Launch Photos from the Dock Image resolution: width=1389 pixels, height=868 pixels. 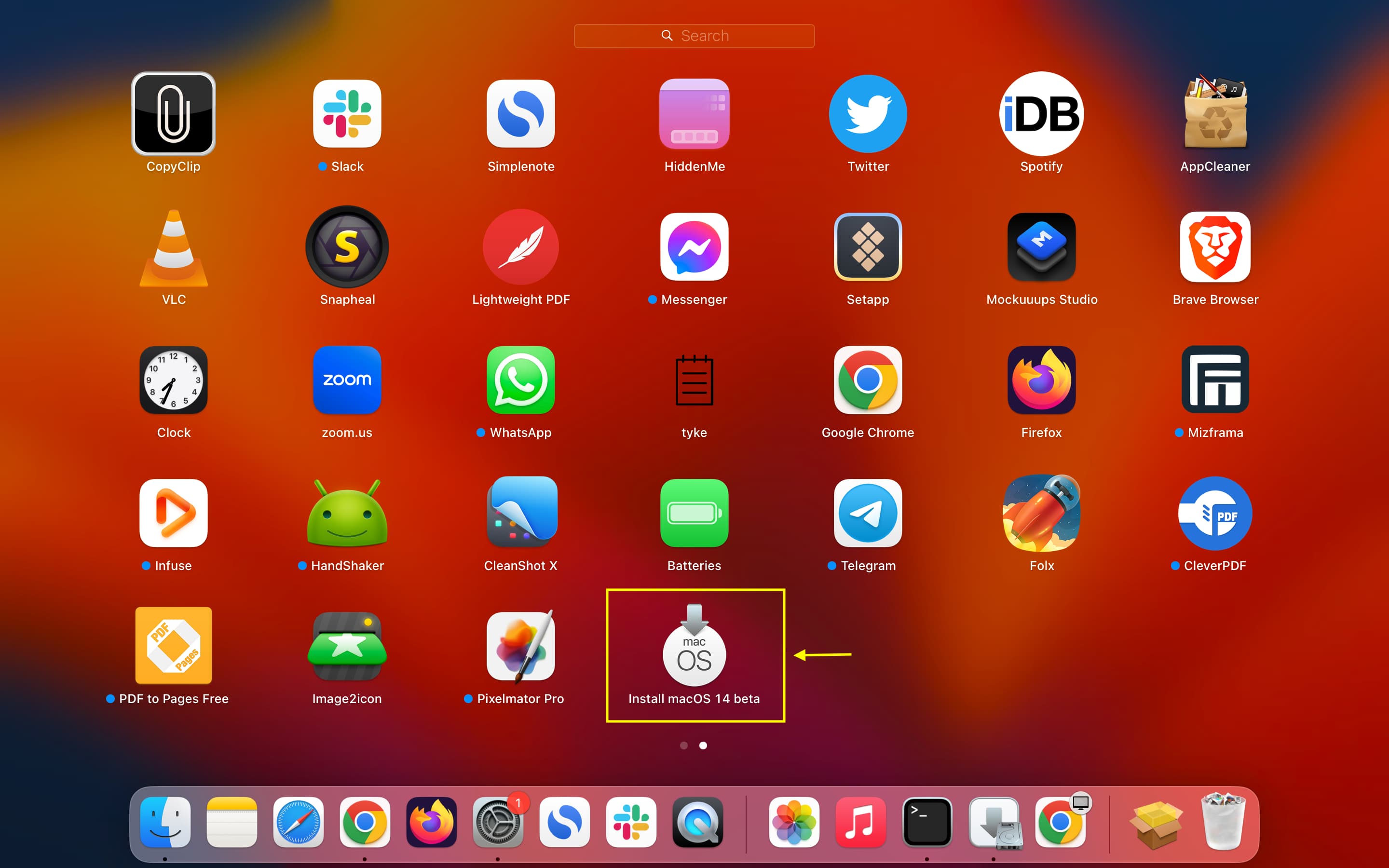(x=794, y=822)
